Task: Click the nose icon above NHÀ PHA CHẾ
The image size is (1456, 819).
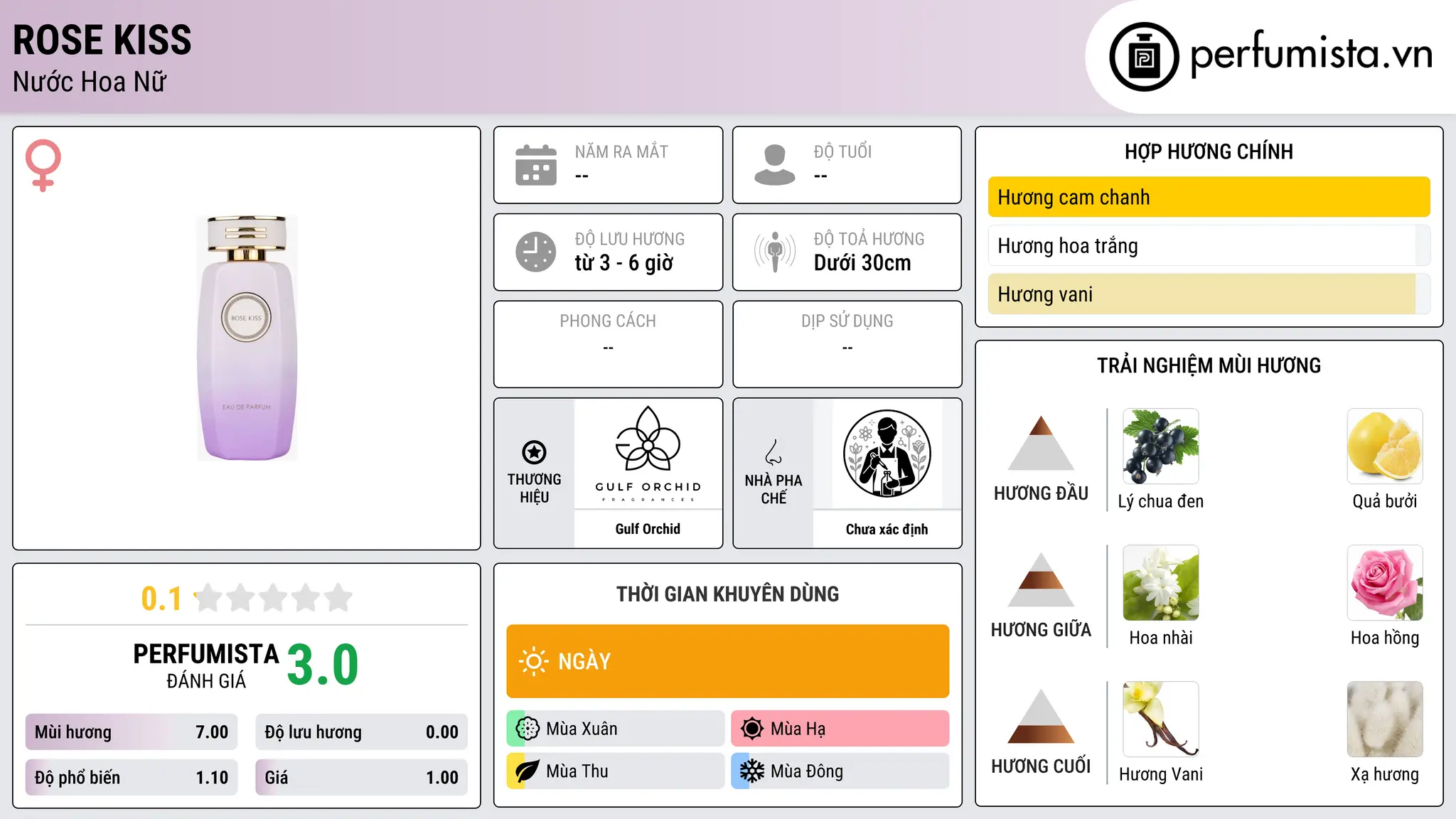Action: click(x=773, y=452)
